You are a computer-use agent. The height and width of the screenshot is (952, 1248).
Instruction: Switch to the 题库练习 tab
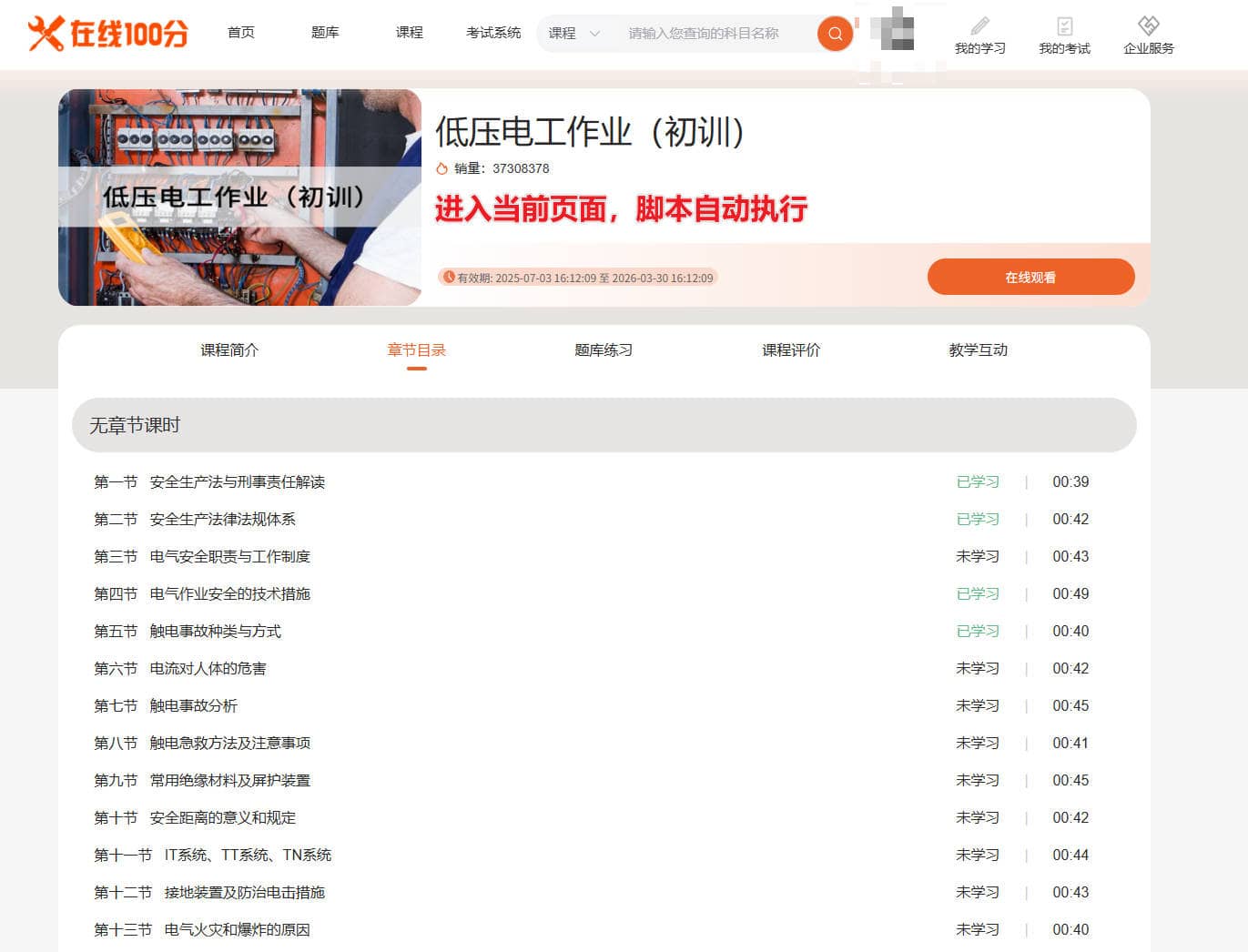pos(604,350)
